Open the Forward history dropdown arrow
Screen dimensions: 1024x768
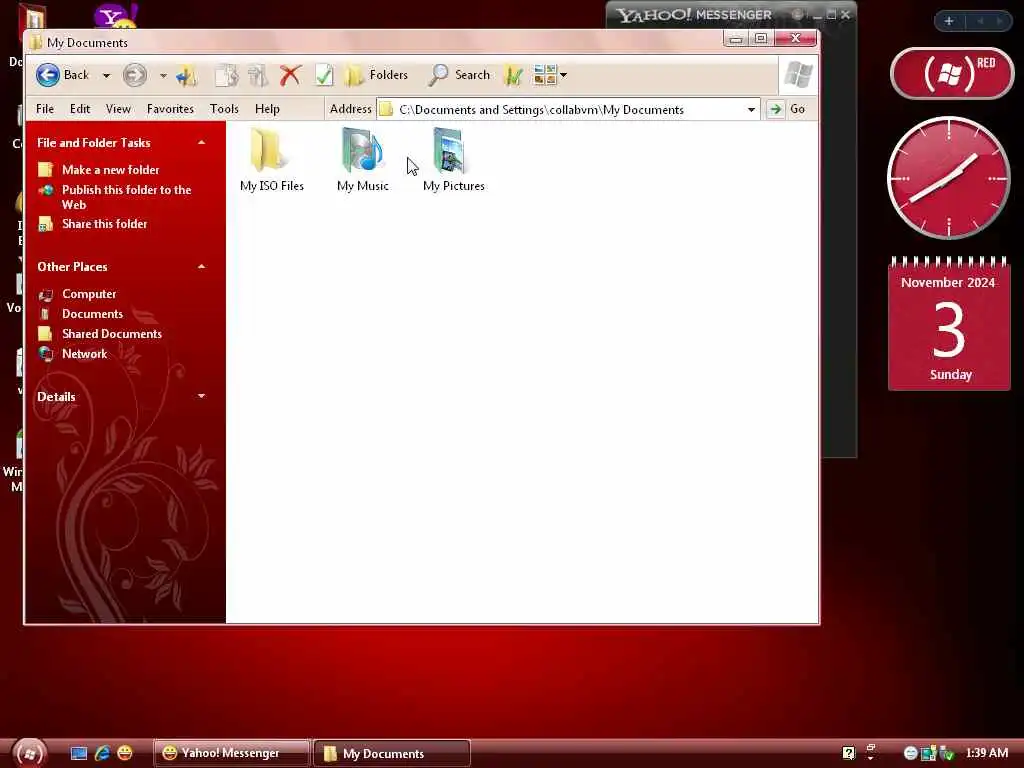click(x=163, y=76)
